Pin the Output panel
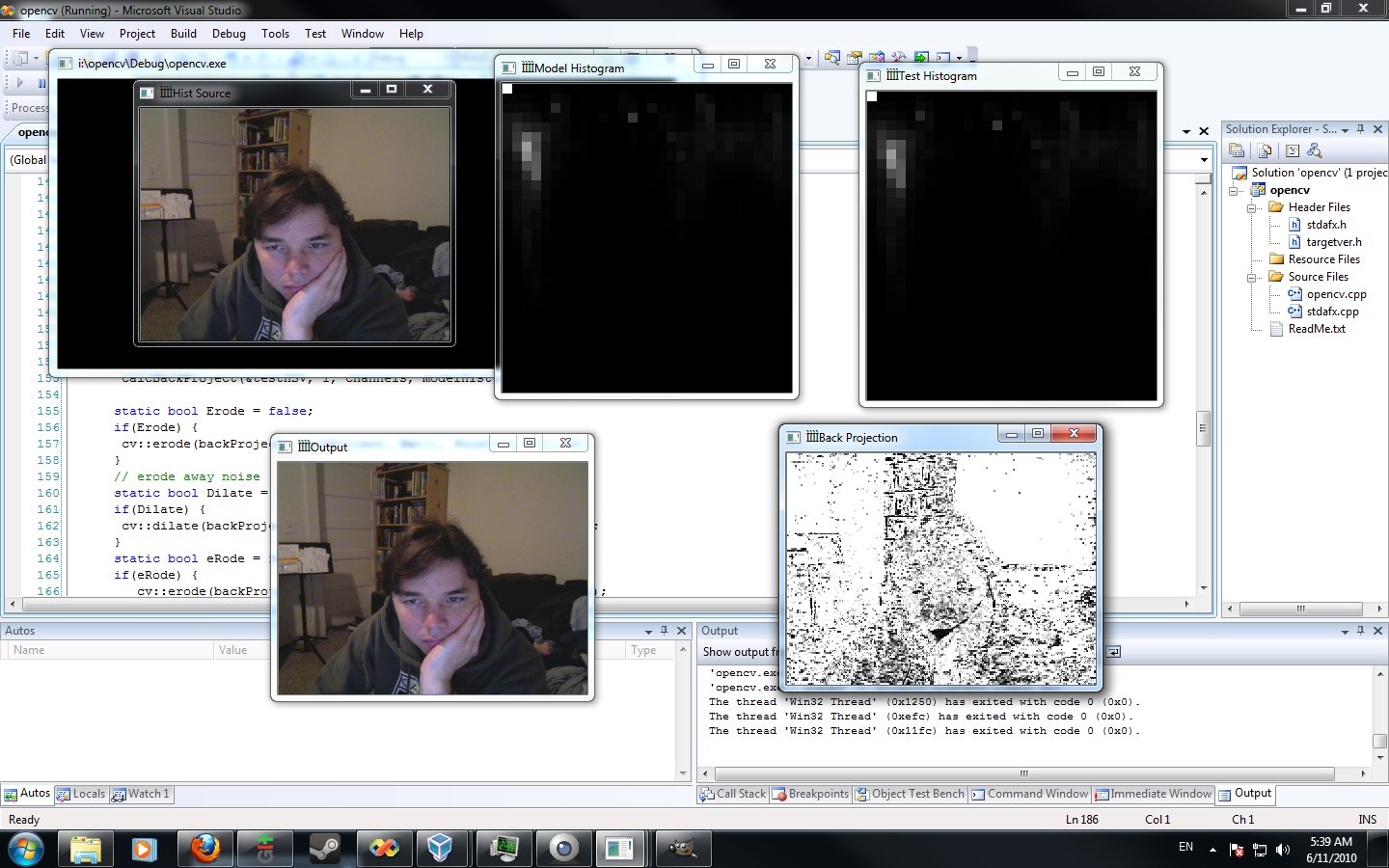This screenshot has height=868, width=1389. tap(1361, 630)
